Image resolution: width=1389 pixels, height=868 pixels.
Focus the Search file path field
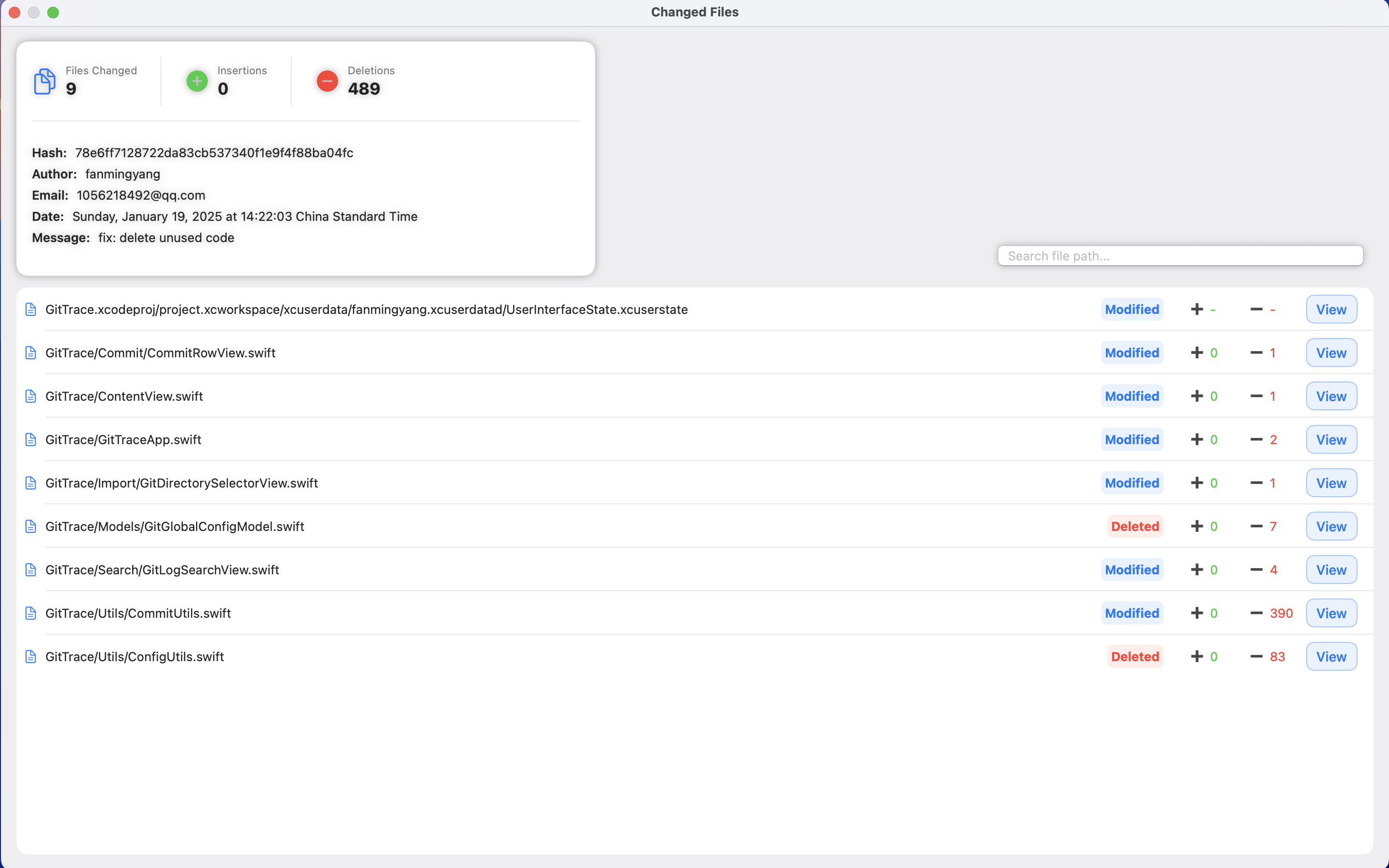point(1180,256)
